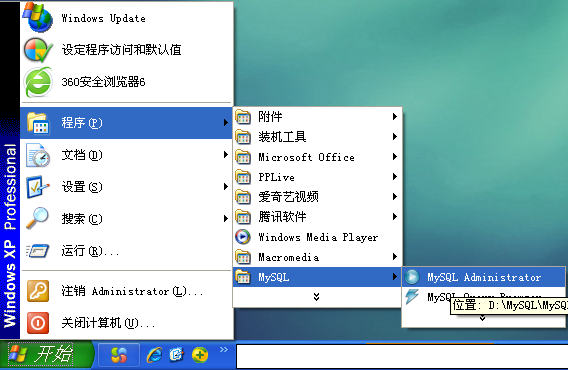Click the blue refresh-style quick launch icon
Screen dimensions: 568x370
pos(177,354)
